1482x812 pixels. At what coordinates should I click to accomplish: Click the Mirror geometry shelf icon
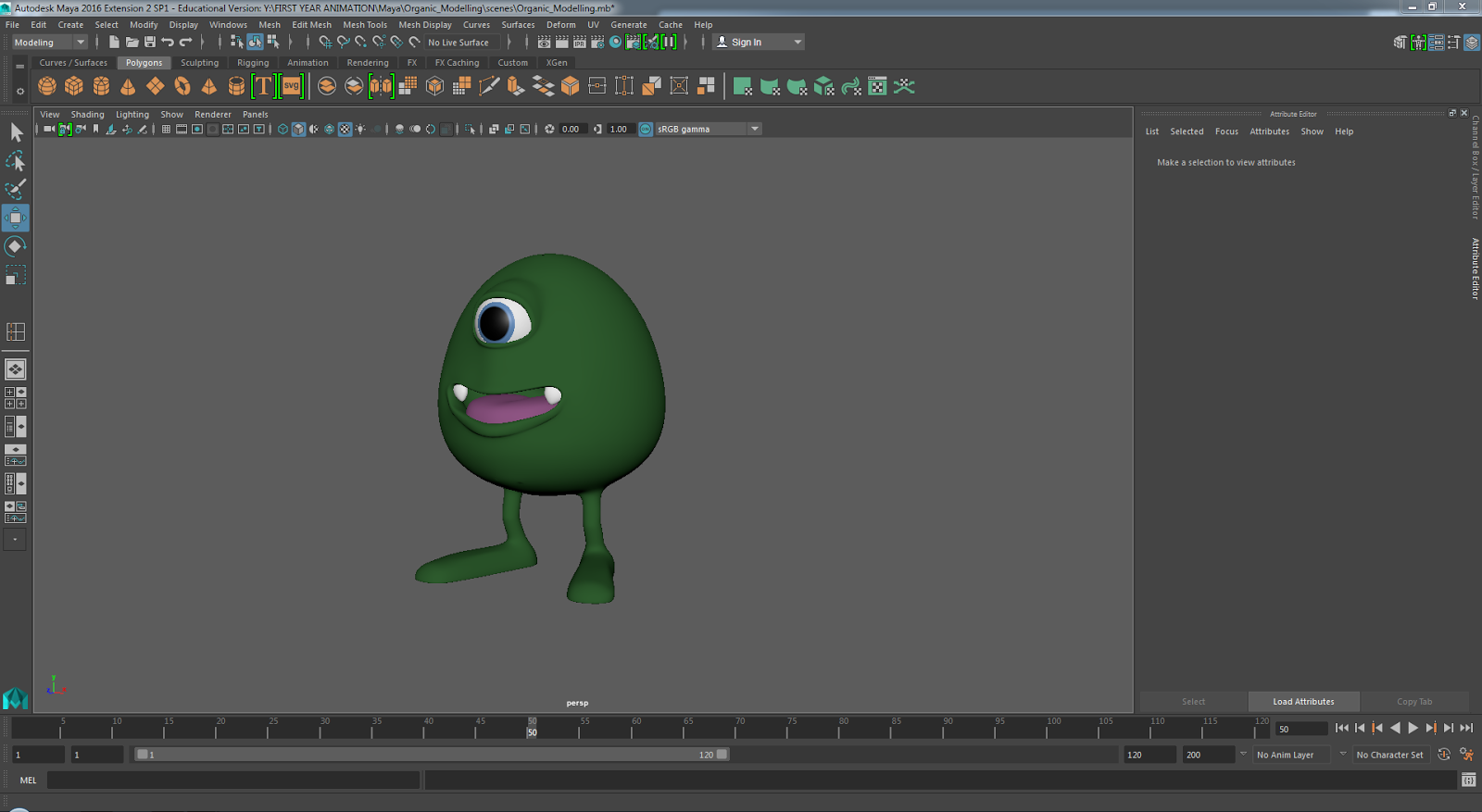pos(381,86)
